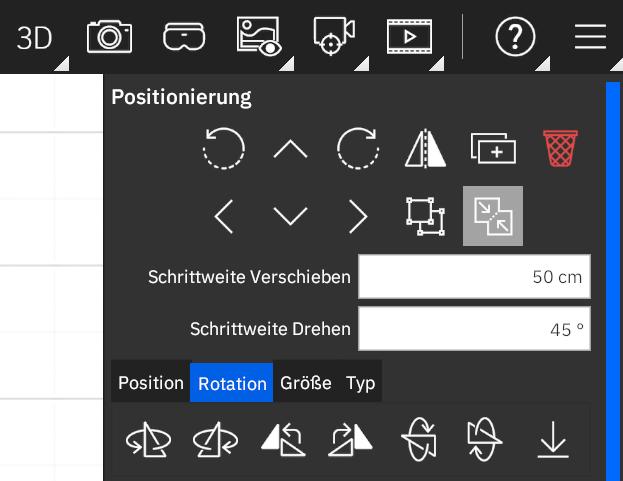623x481 pixels.
Task: Rotate around vertical axis leftward
Action: click(x=148, y=440)
